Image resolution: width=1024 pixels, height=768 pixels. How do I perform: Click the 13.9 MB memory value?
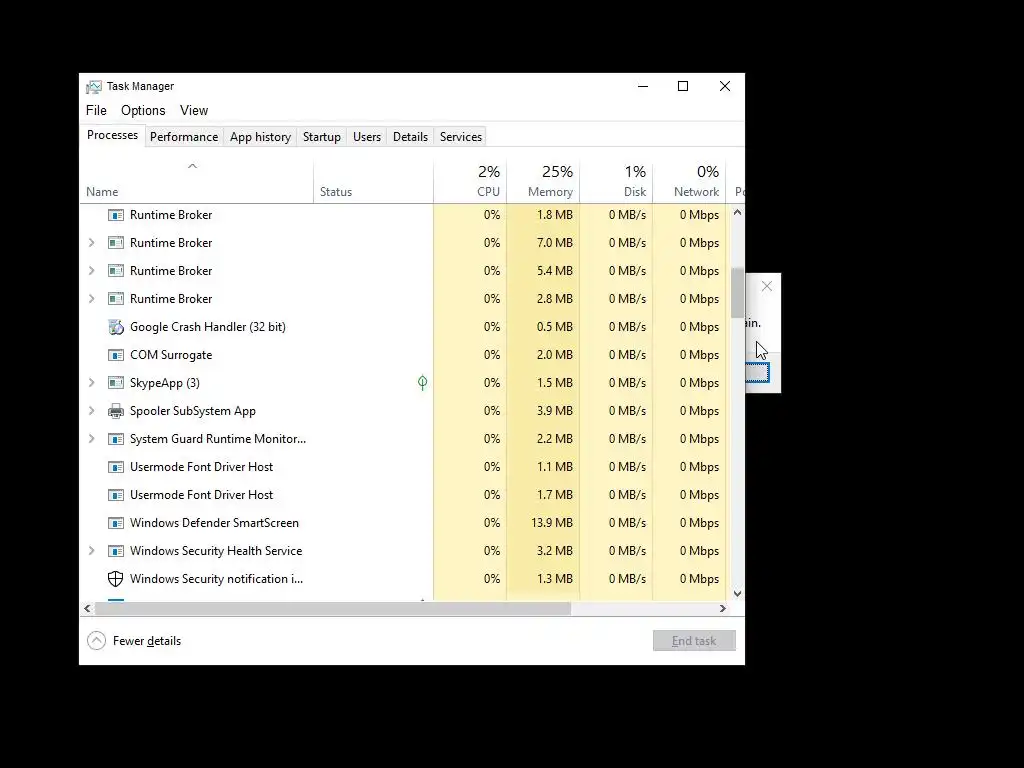click(552, 523)
